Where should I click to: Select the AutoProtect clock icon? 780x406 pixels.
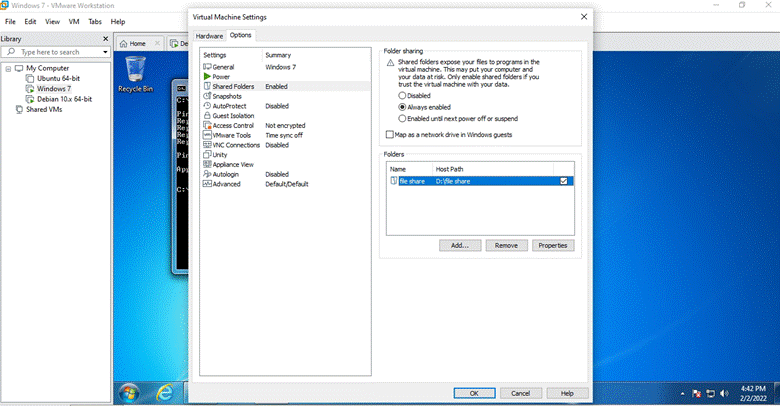coord(207,106)
